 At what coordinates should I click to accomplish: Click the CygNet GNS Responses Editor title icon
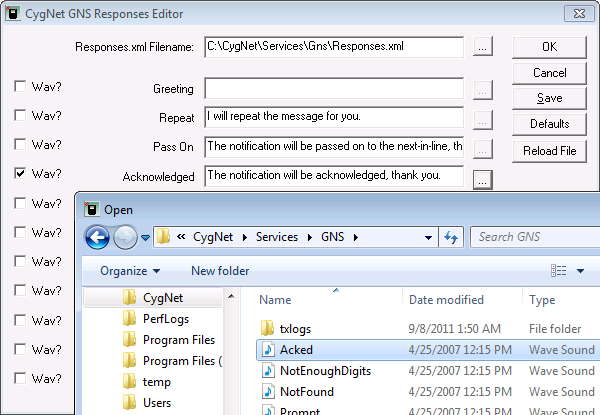pyautogui.click(x=13, y=13)
